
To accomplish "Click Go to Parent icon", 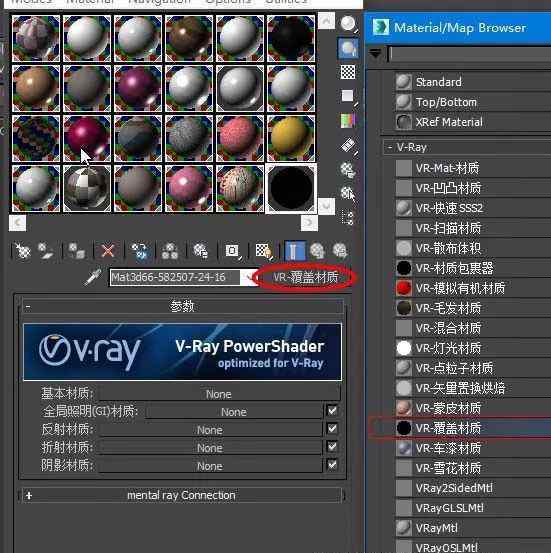I will coord(317,251).
